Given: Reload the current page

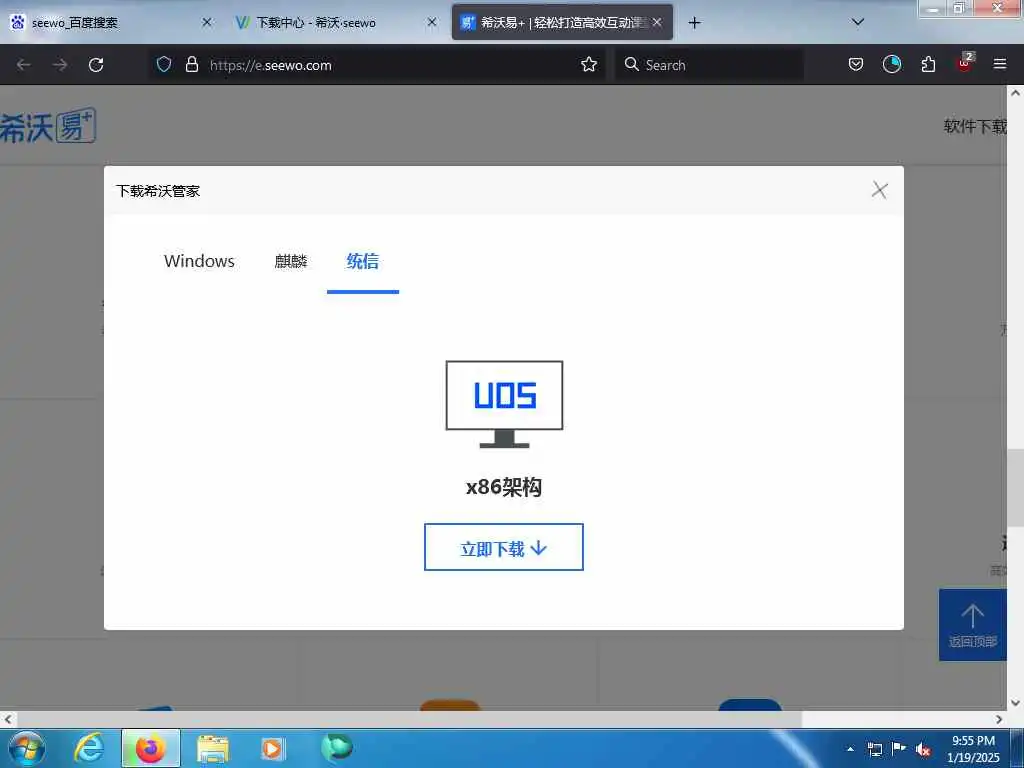Looking at the screenshot, I should coord(96,65).
